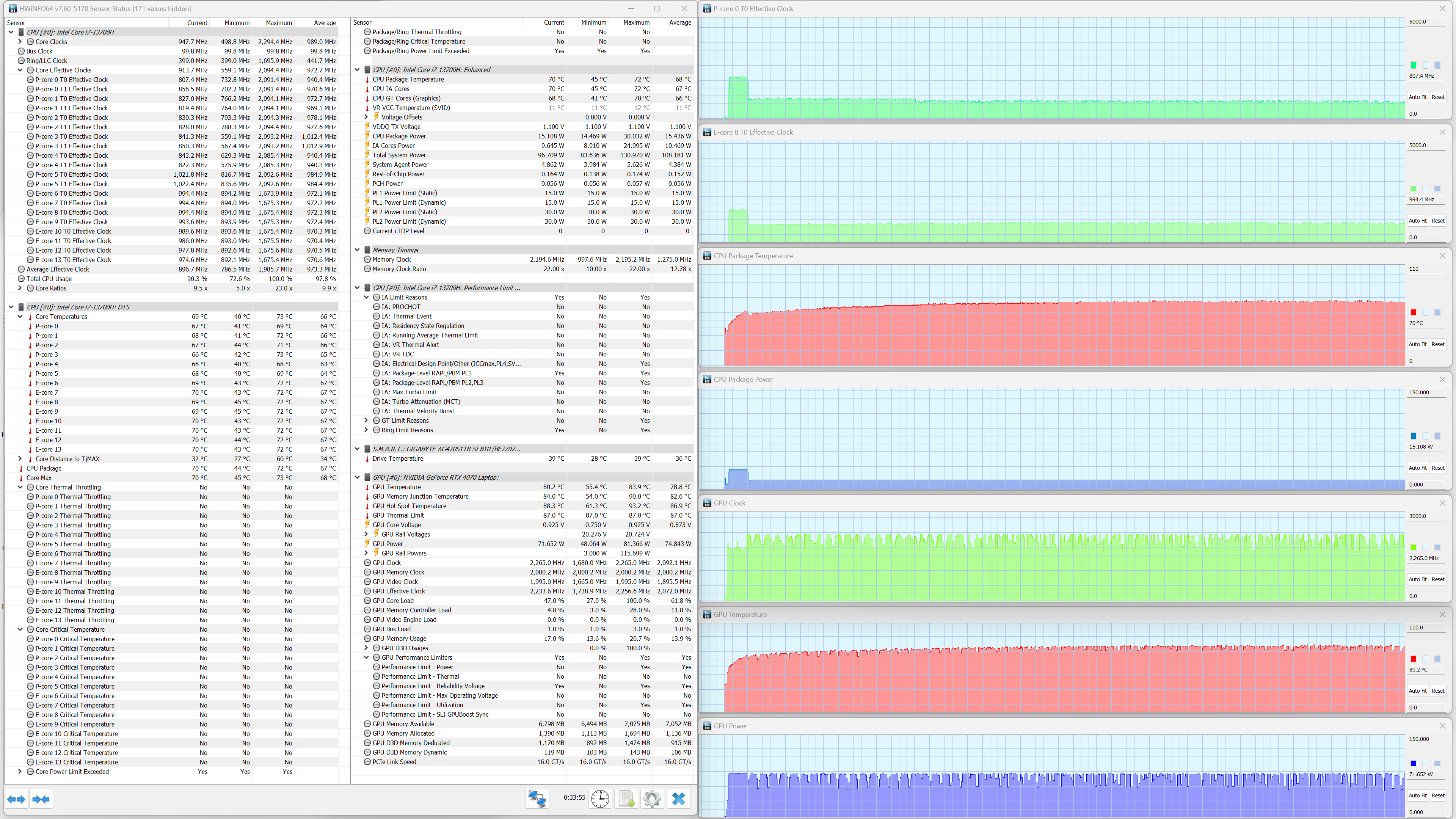Click the expand columns arrows icon
This screenshot has width=1456, height=819.
pyautogui.click(x=16, y=799)
